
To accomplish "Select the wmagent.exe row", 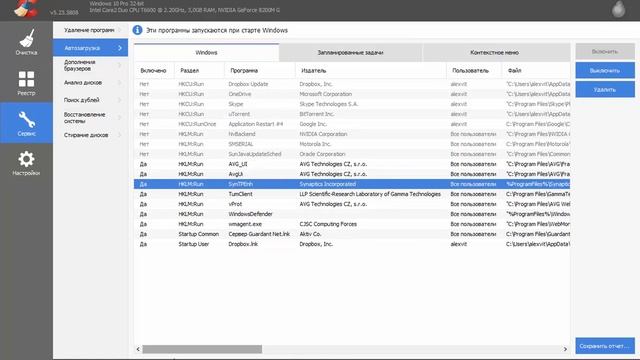I will coord(352,224).
